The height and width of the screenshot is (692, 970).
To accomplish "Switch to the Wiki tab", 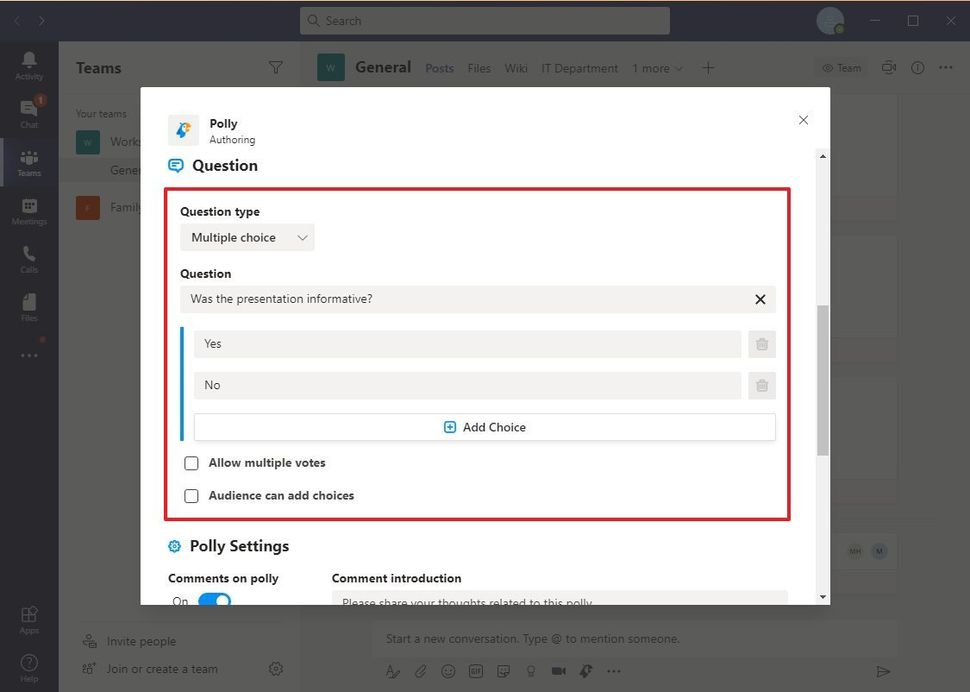I will tap(515, 68).
